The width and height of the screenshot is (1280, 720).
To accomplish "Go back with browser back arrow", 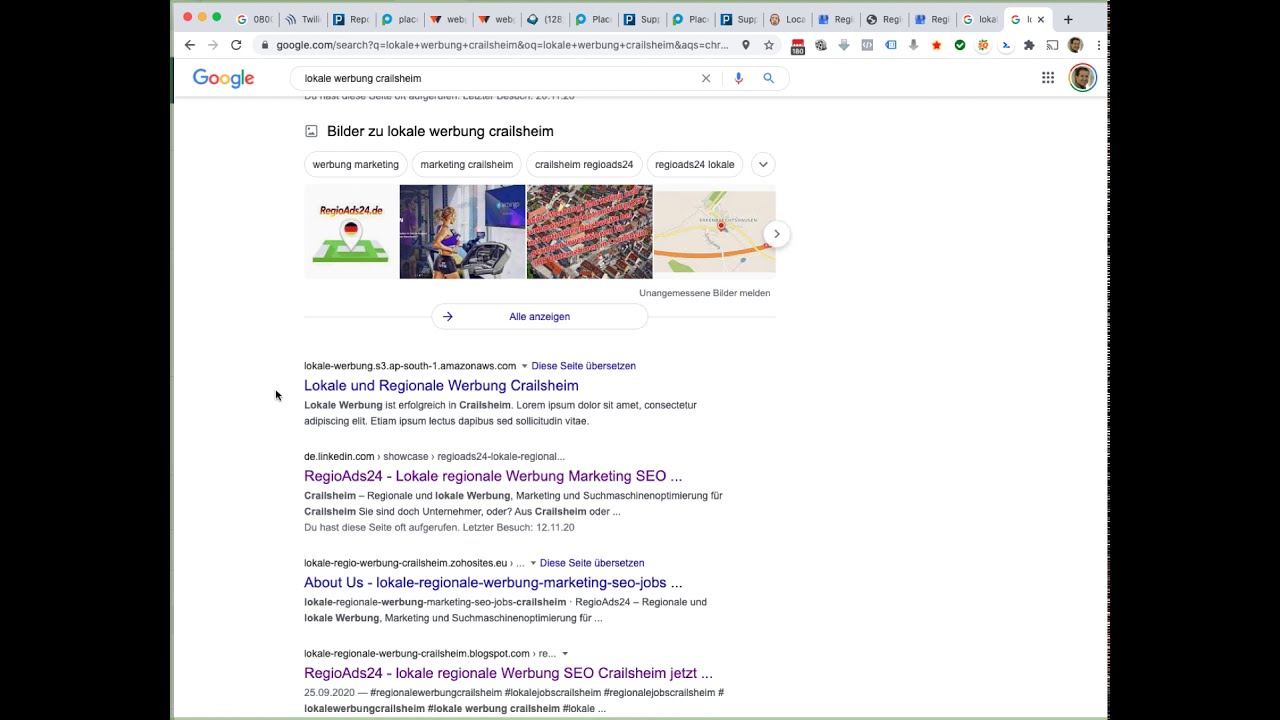I will [x=190, y=45].
